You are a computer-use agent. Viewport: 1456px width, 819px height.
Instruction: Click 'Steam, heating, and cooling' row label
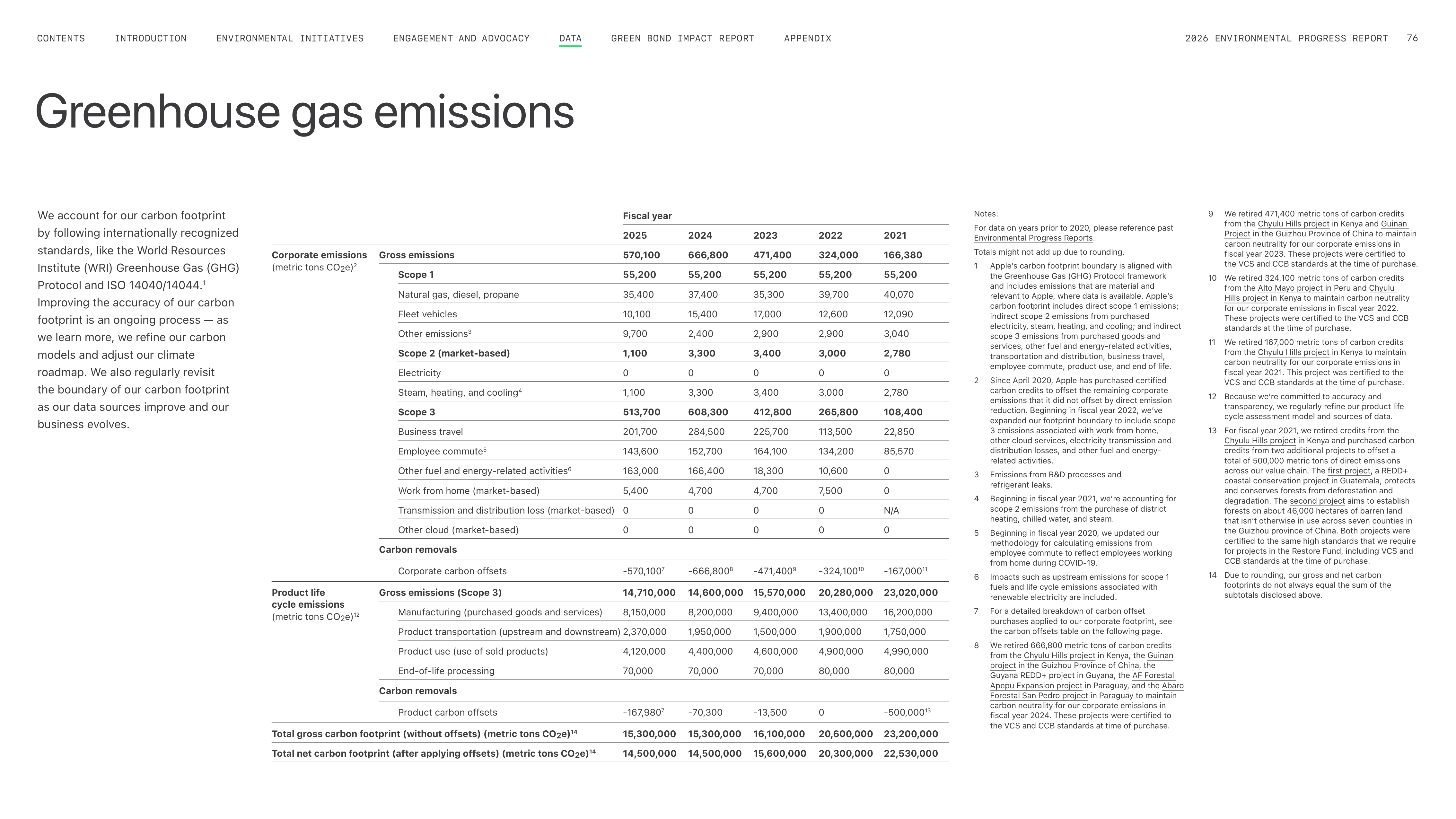pos(460,393)
